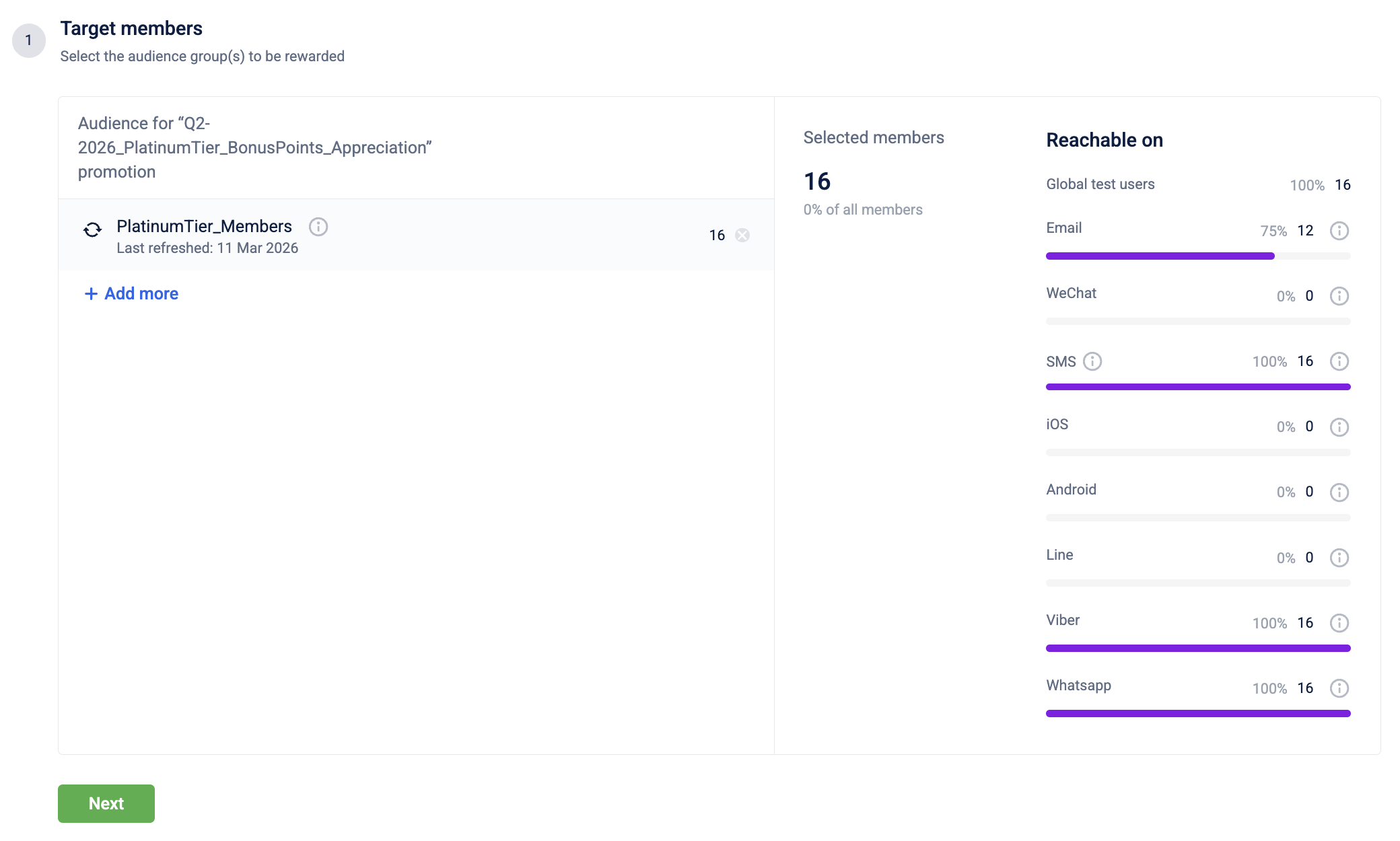
Task: Click the refresh icon beside PlatinumTier_Members
Action: tap(93, 230)
